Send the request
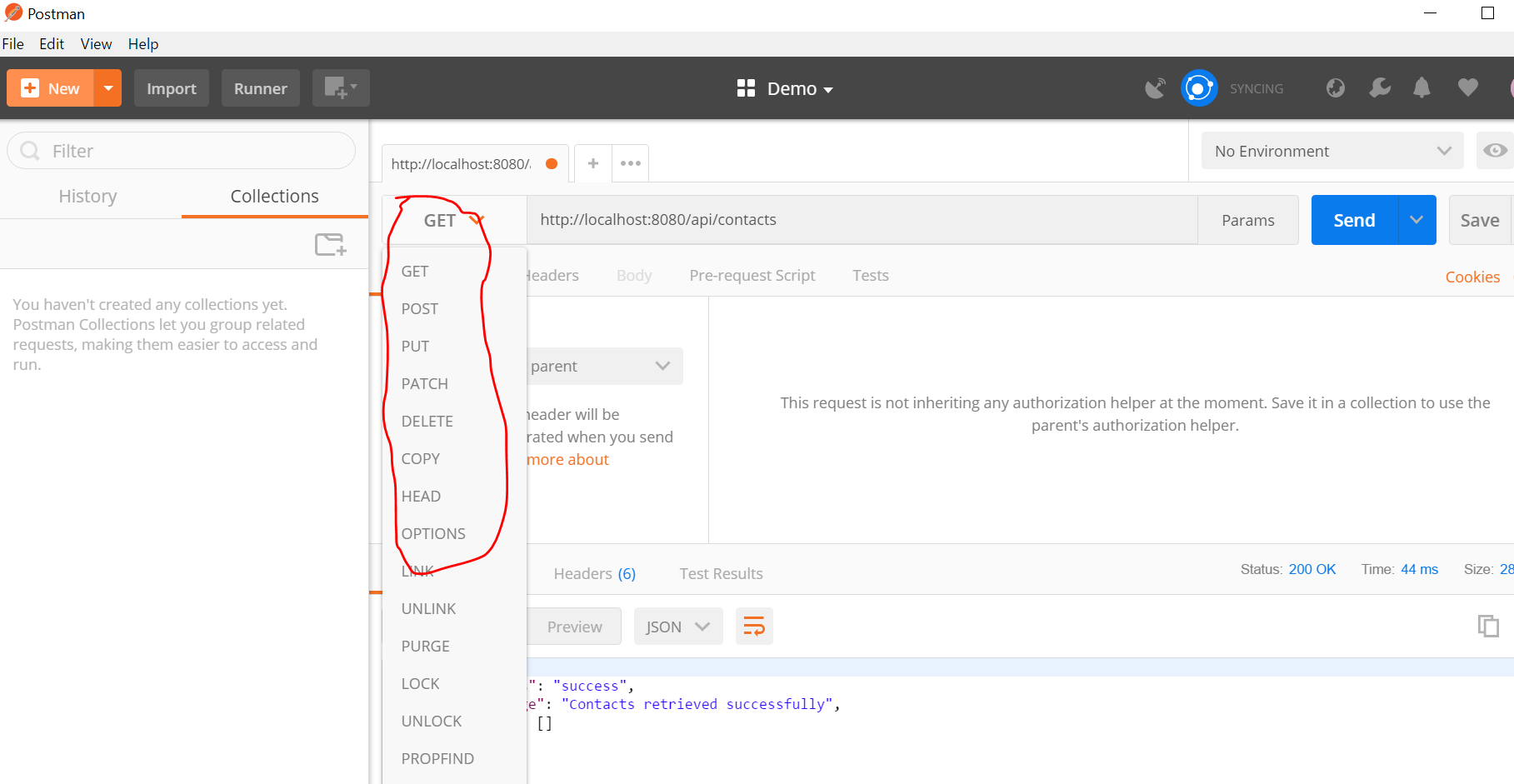This screenshot has height=784, width=1514. click(1355, 220)
